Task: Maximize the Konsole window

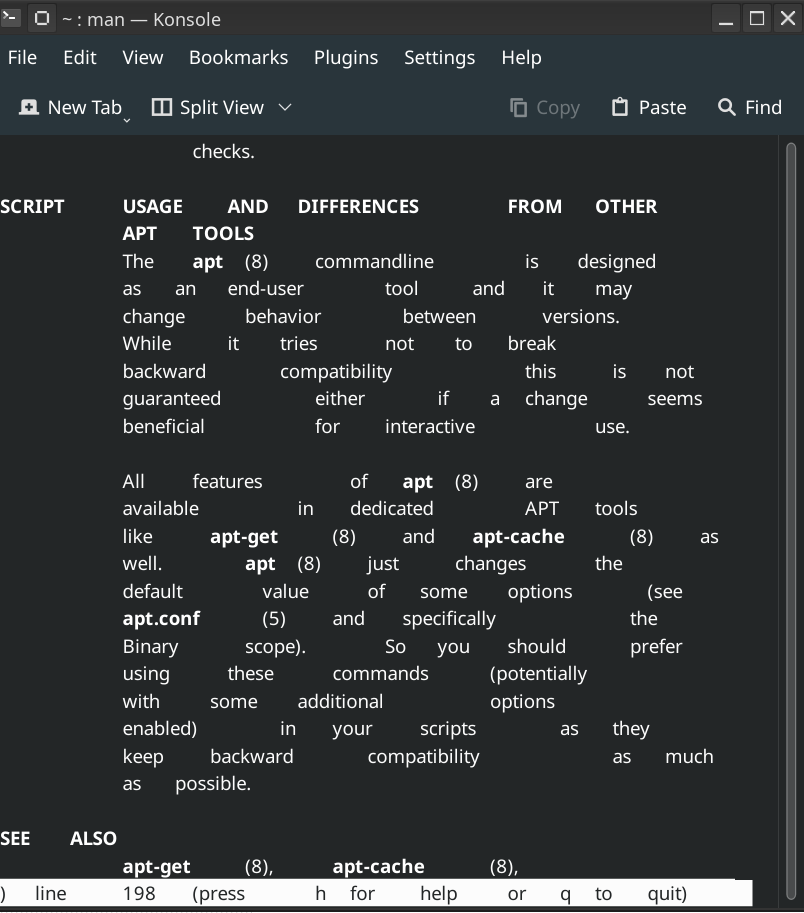Action: (757, 18)
